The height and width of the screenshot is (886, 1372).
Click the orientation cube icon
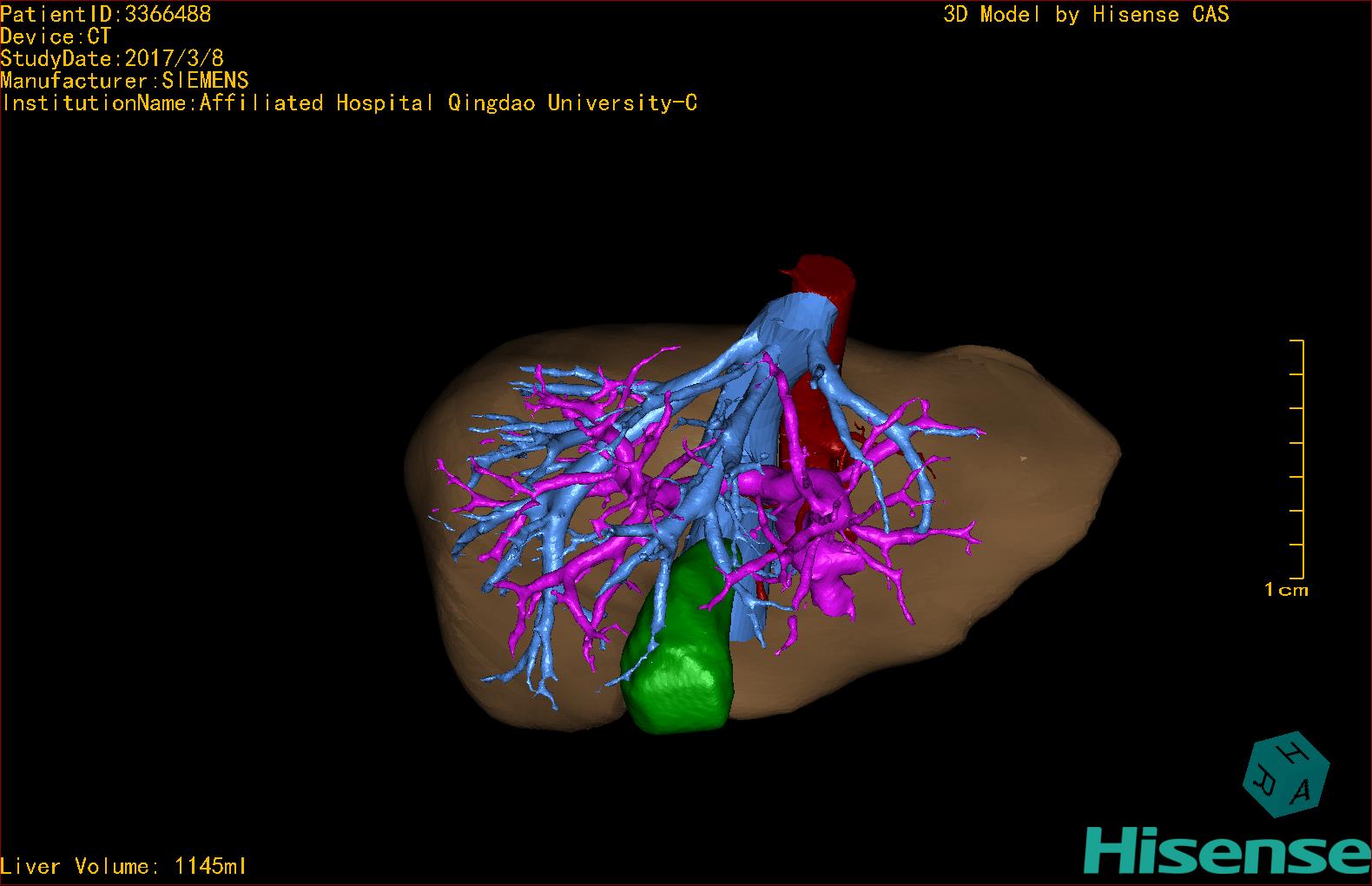pos(1286,774)
